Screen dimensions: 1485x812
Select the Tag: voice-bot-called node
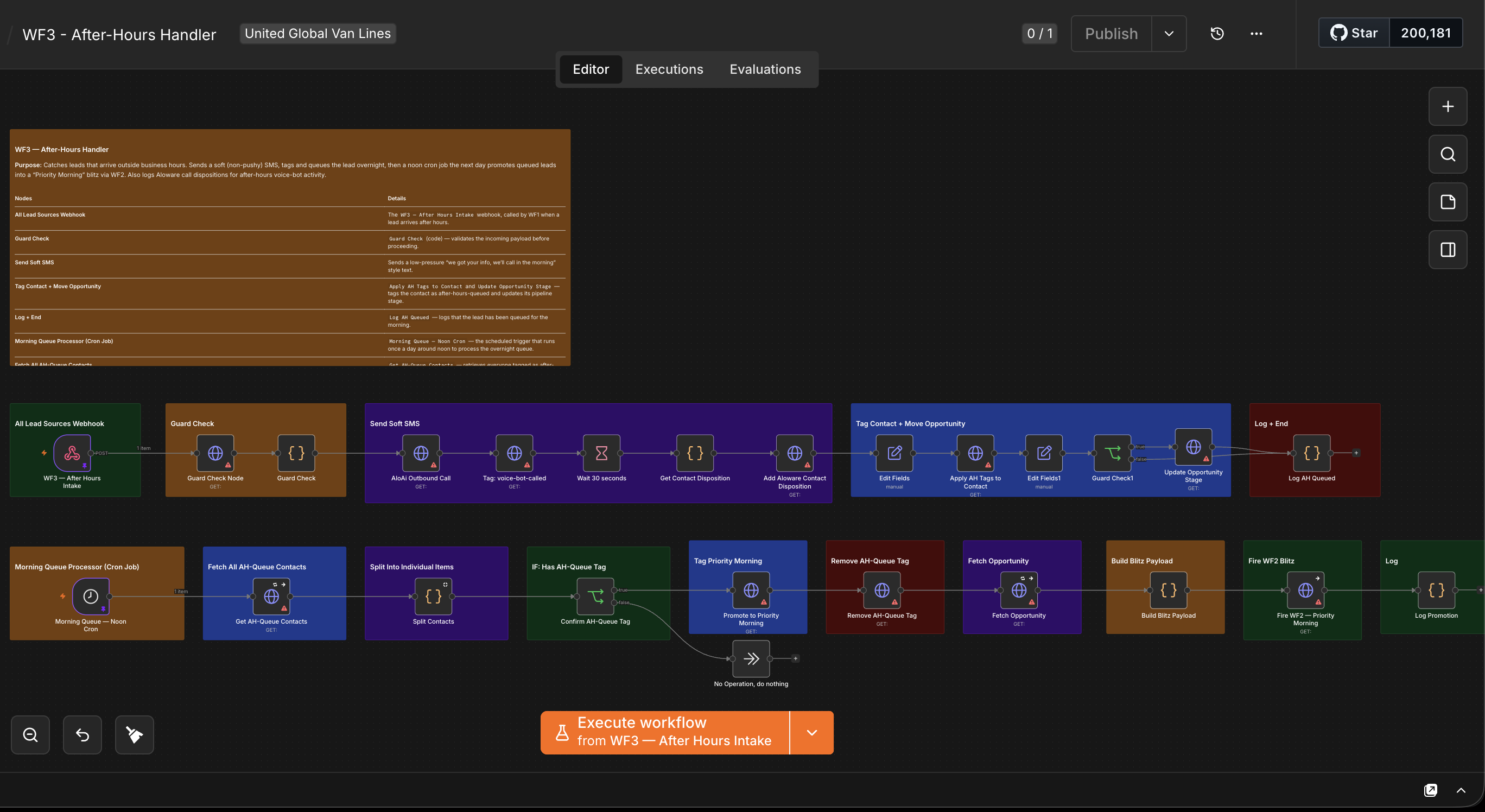(x=514, y=453)
